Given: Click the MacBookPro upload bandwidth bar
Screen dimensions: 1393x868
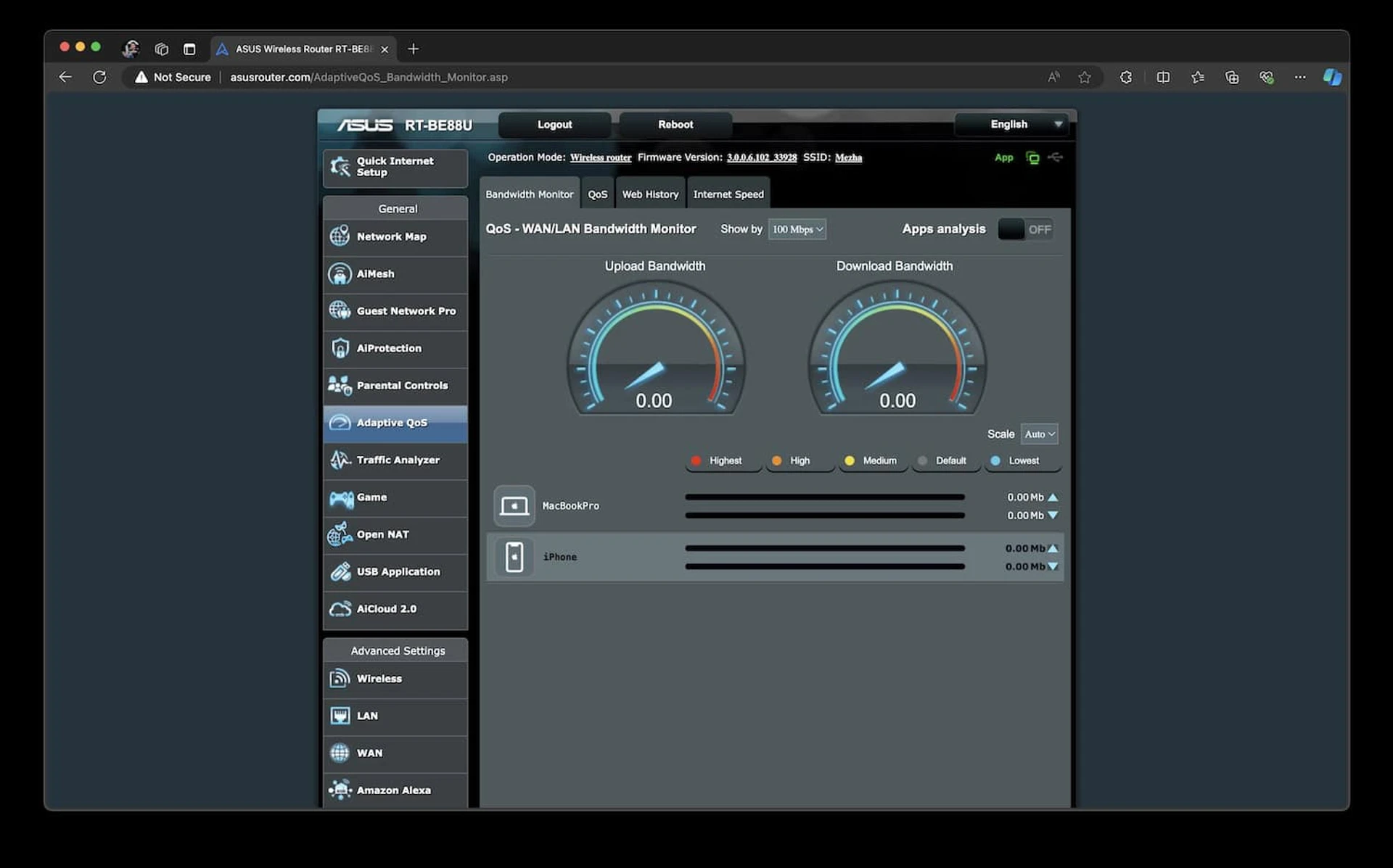Looking at the screenshot, I should pyautogui.click(x=825, y=497).
